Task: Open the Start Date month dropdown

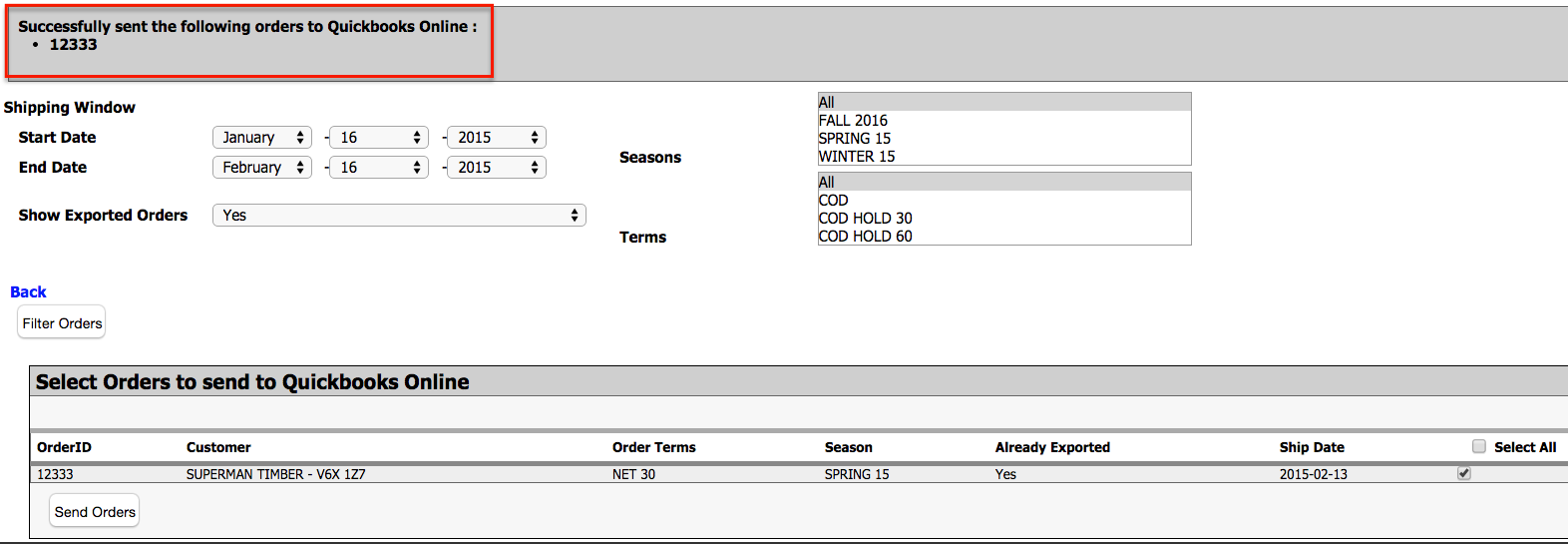Action: pyautogui.click(x=262, y=138)
